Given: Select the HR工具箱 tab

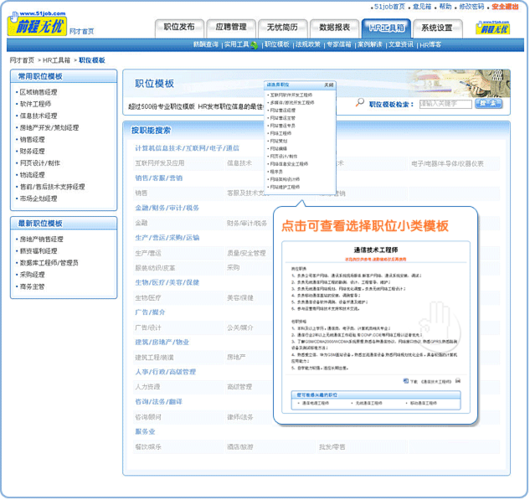Looking at the screenshot, I should pos(386,27).
